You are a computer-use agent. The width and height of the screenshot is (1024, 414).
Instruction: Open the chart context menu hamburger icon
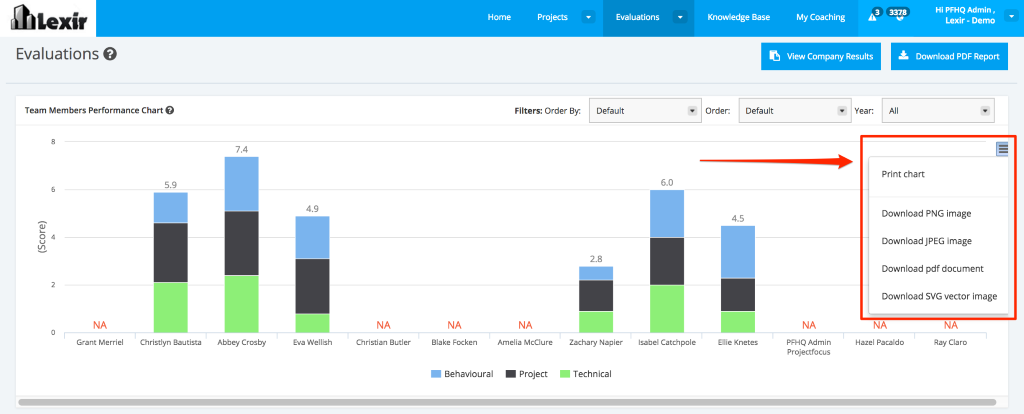click(x=1003, y=150)
